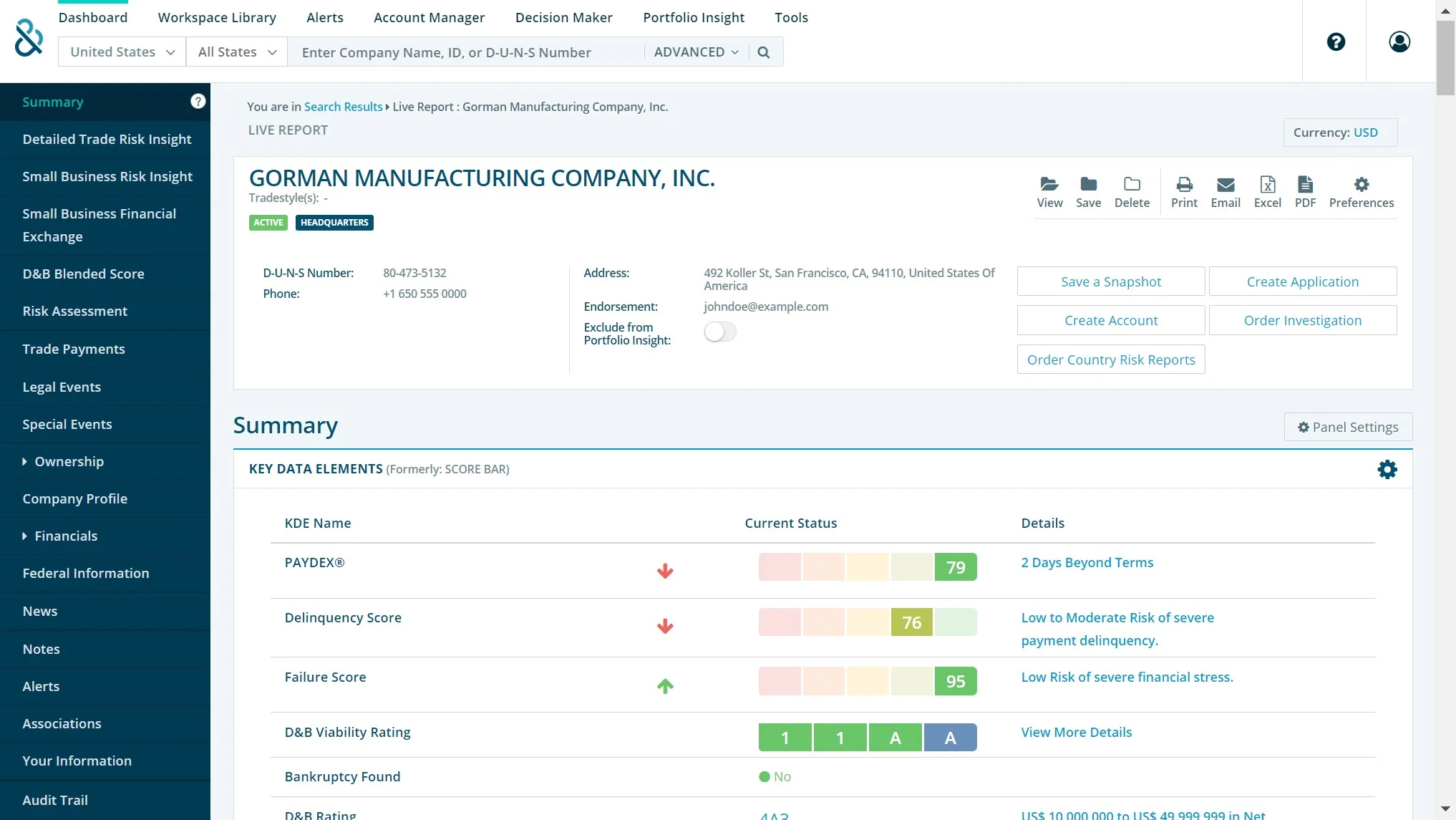
Task: Open Low Risk of severe financial stress link
Action: (x=1127, y=677)
